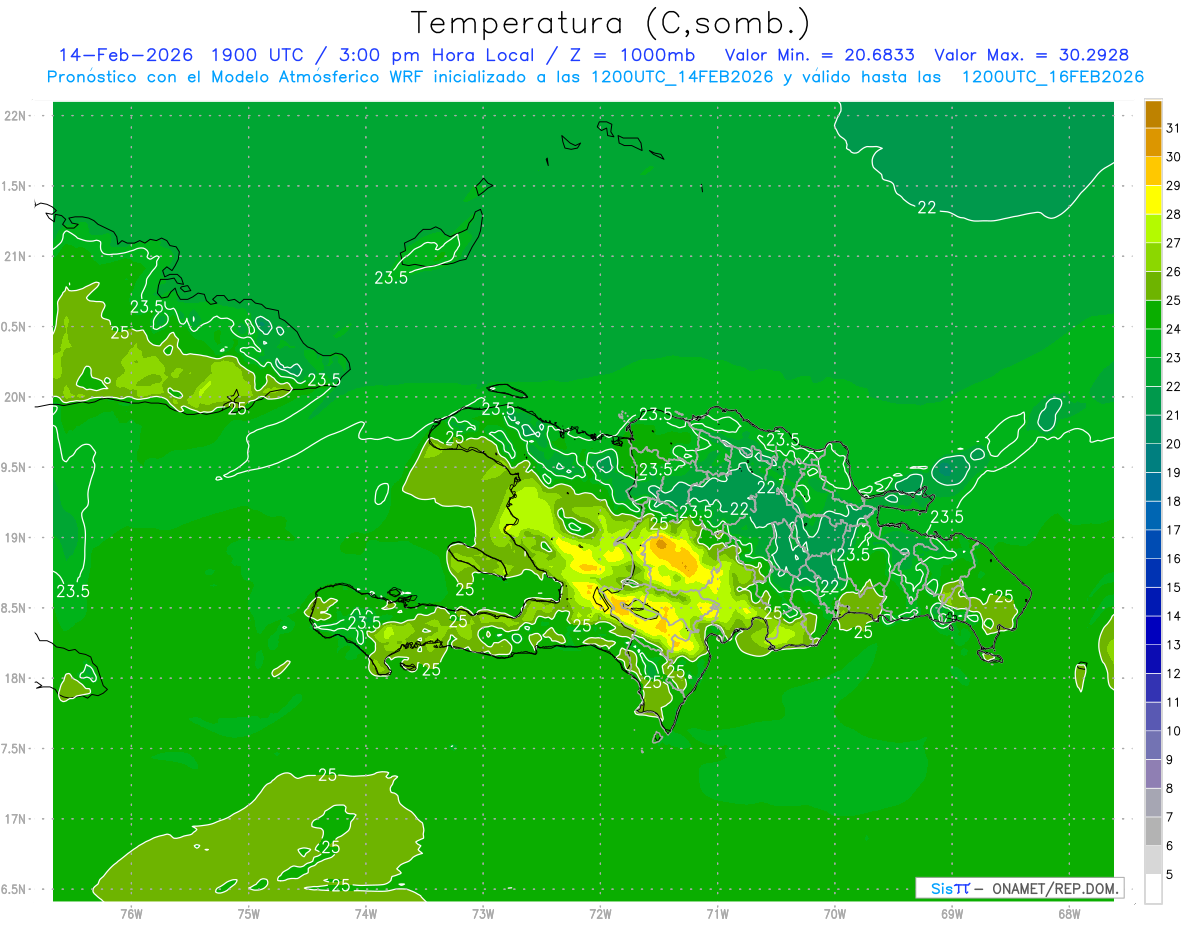Click the "71W" longitude axis label

coord(717,913)
